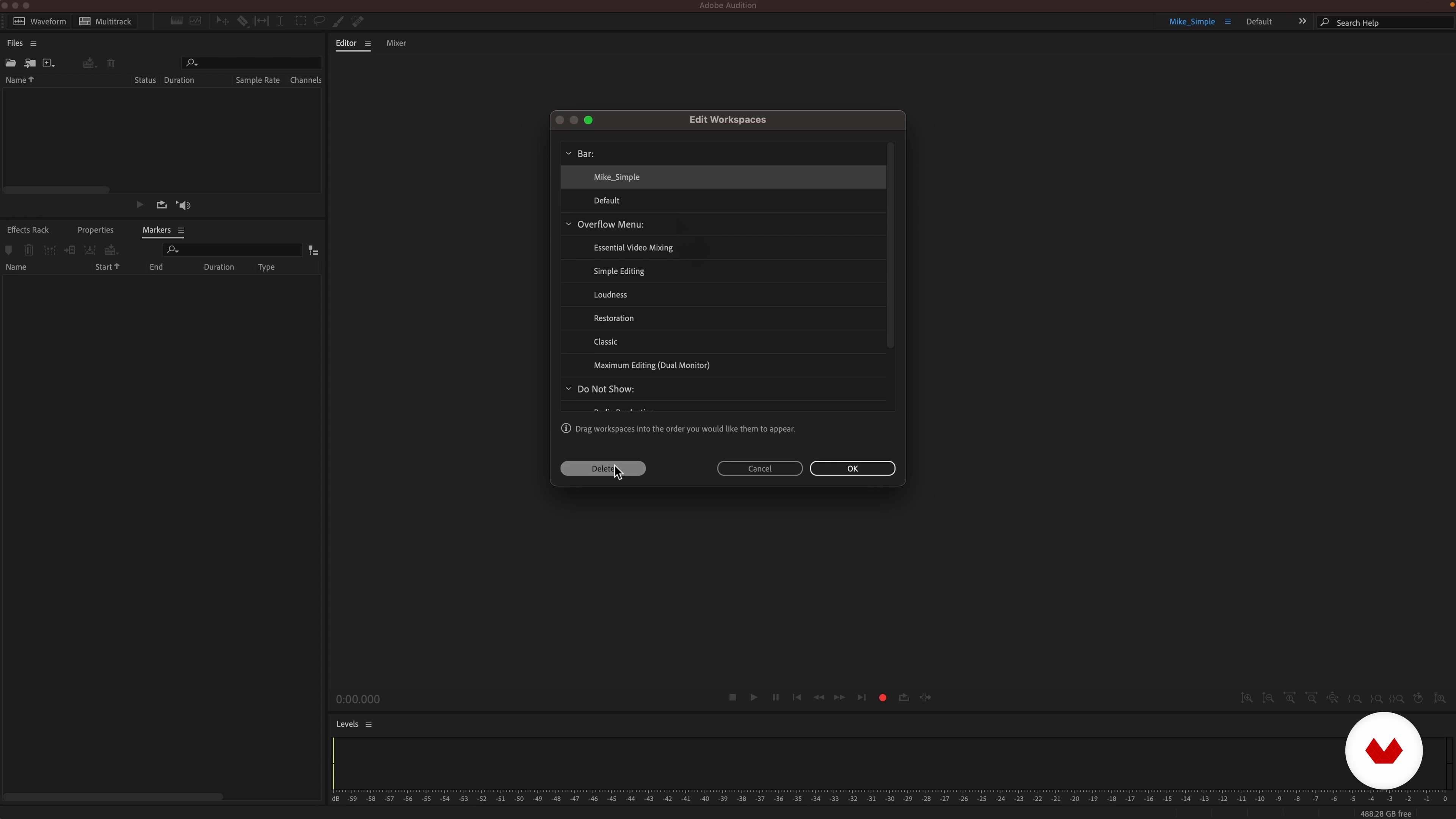Click the transport Stop button
This screenshot has height=819, width=1456.
click(733, 698)
